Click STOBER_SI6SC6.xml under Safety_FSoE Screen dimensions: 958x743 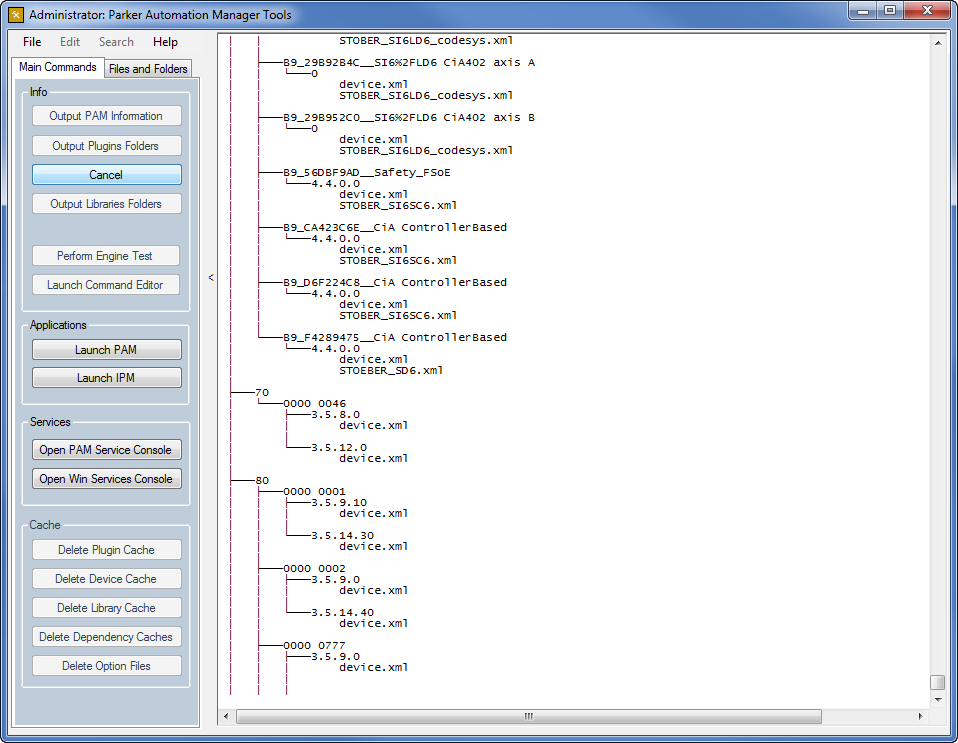point(398,205)
